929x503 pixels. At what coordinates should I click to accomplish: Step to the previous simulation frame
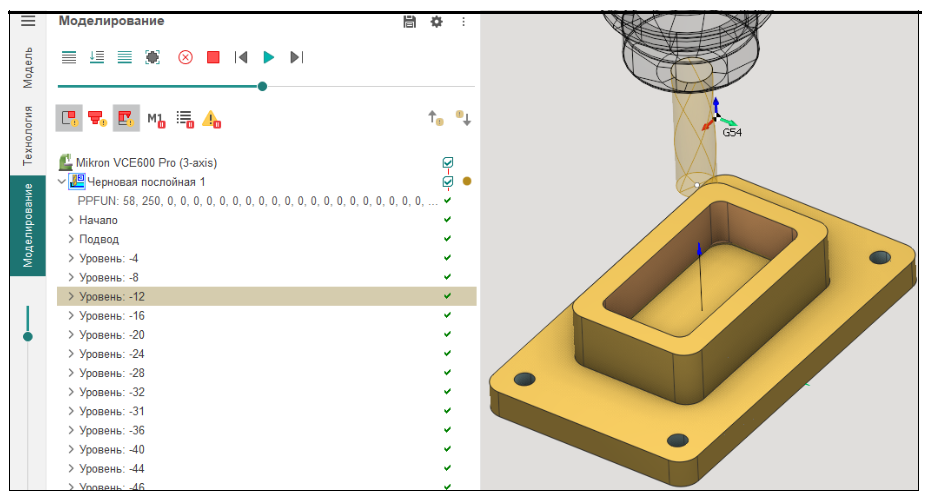pos(241,57)
